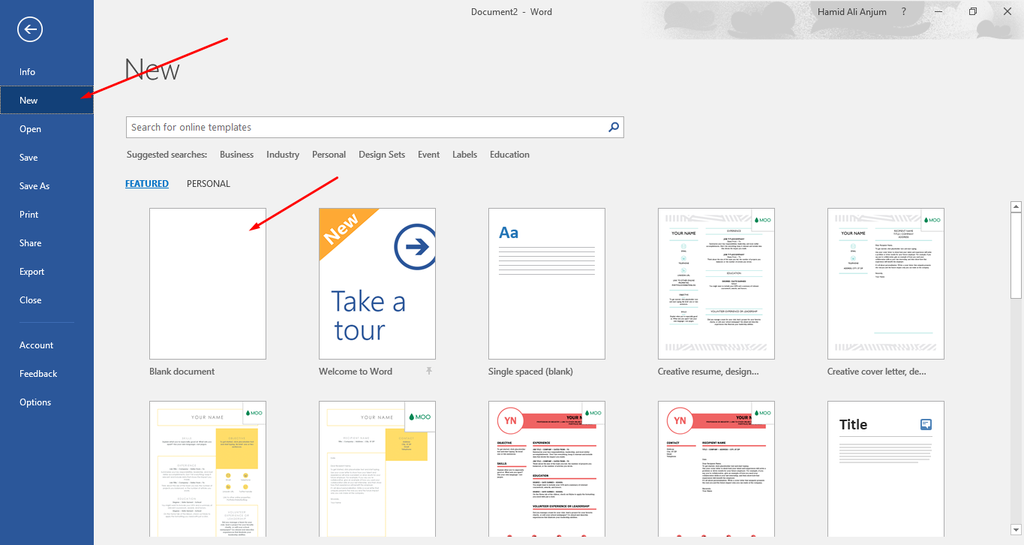Close the document via sidebar Close

(46, 300)
